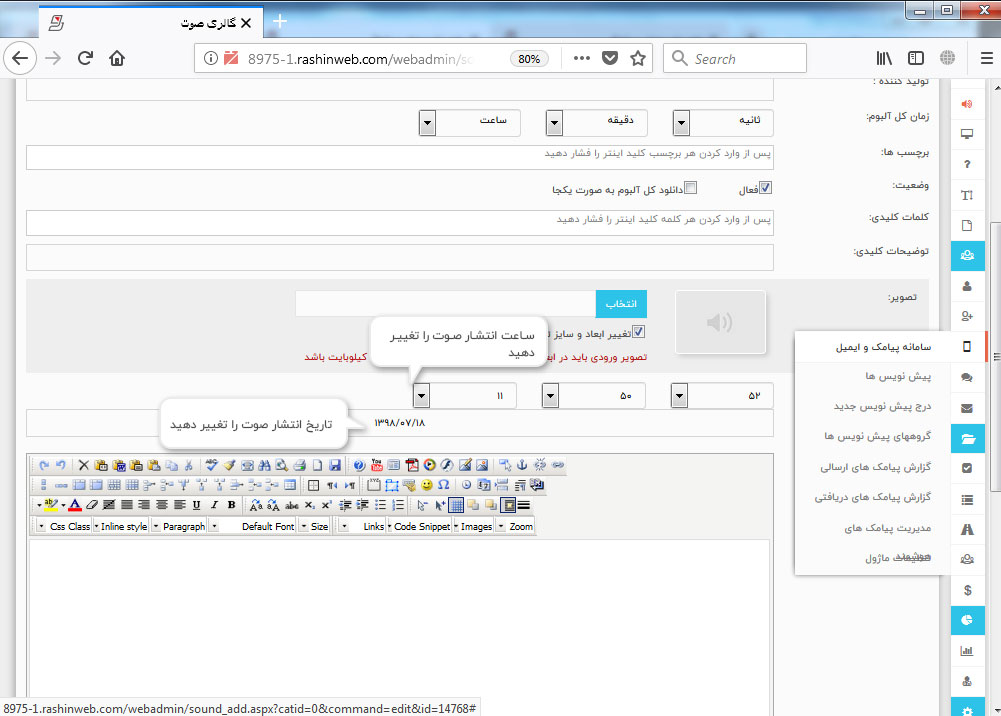Select the سامانه پیامک و ایمیل menu header
The image size is (1001, 716).
pos(883,347)
